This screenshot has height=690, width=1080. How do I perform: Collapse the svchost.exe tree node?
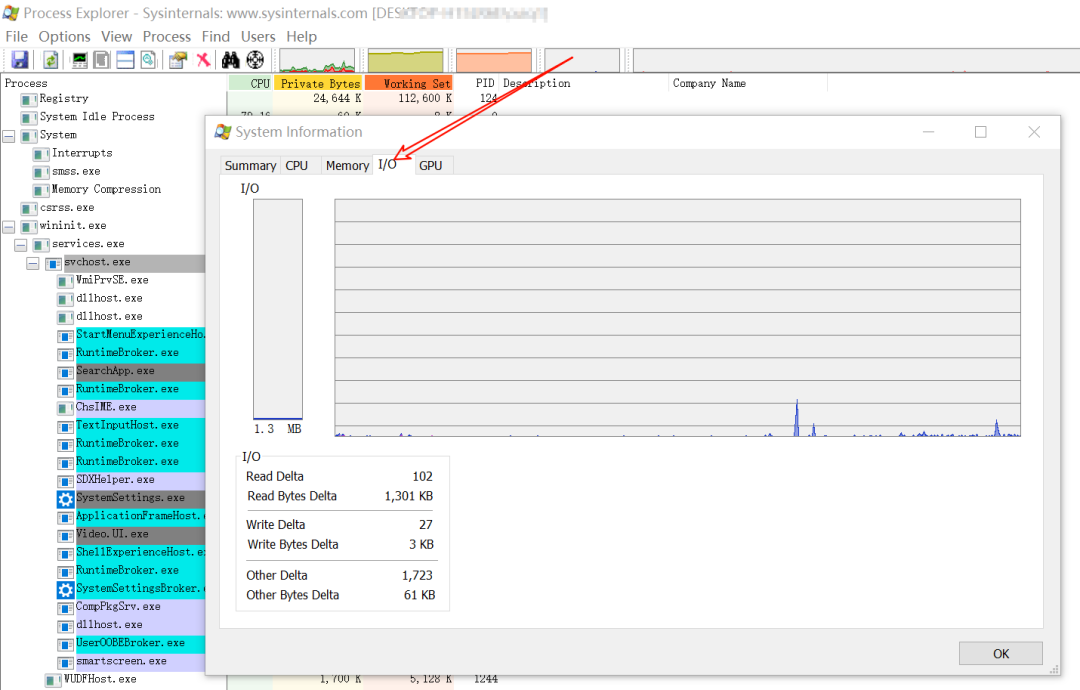coord(32,264)
